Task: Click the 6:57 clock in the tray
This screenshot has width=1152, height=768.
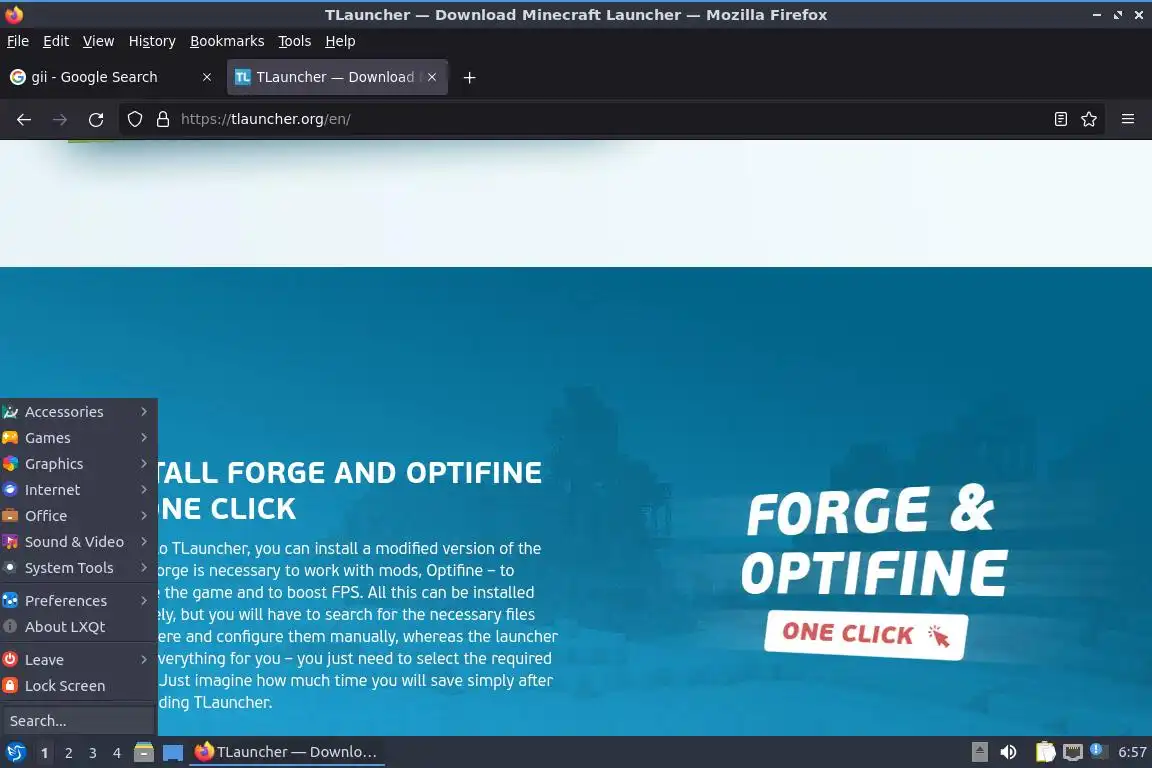Action: [x=1132, y=752]
